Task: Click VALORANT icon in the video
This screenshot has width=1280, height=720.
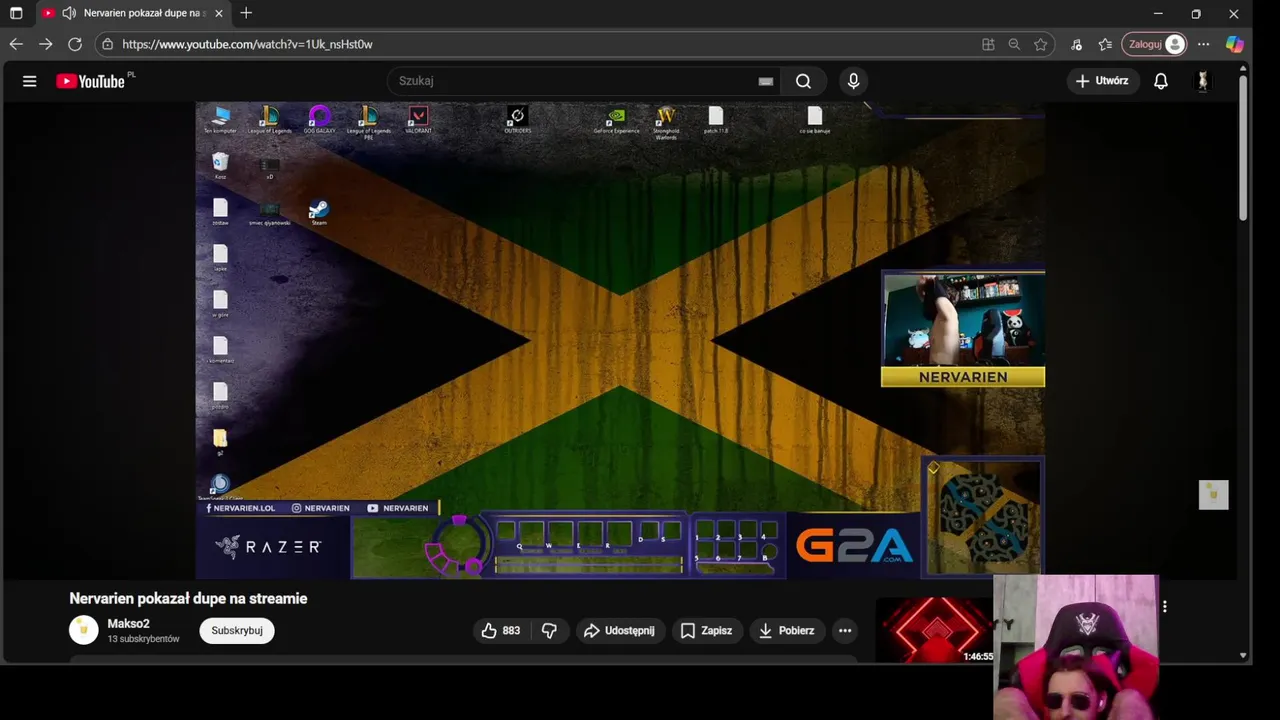Action: pyautogui.click(x=418, y=120)
